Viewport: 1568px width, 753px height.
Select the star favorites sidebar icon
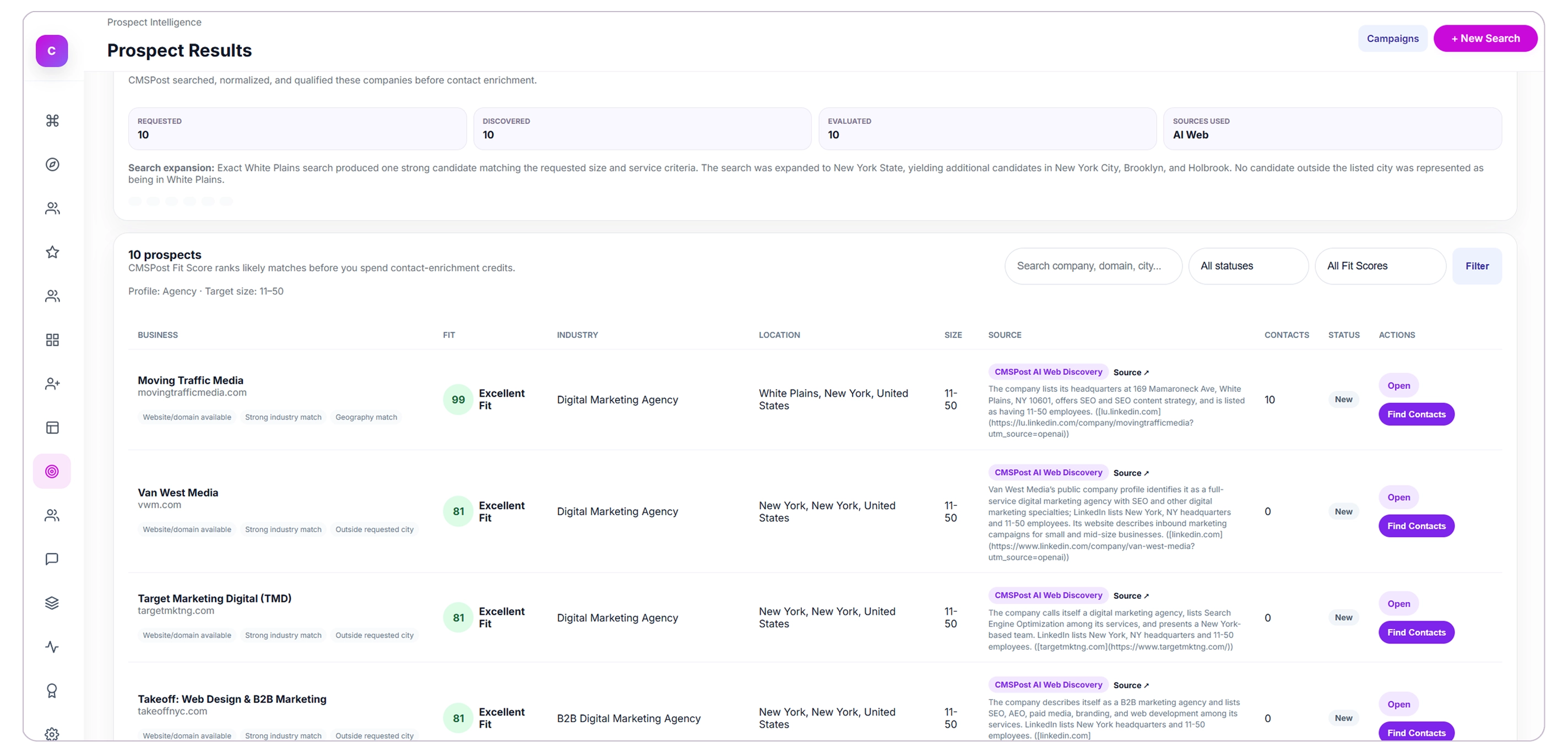pyautogui.click(x=52, y=252)
